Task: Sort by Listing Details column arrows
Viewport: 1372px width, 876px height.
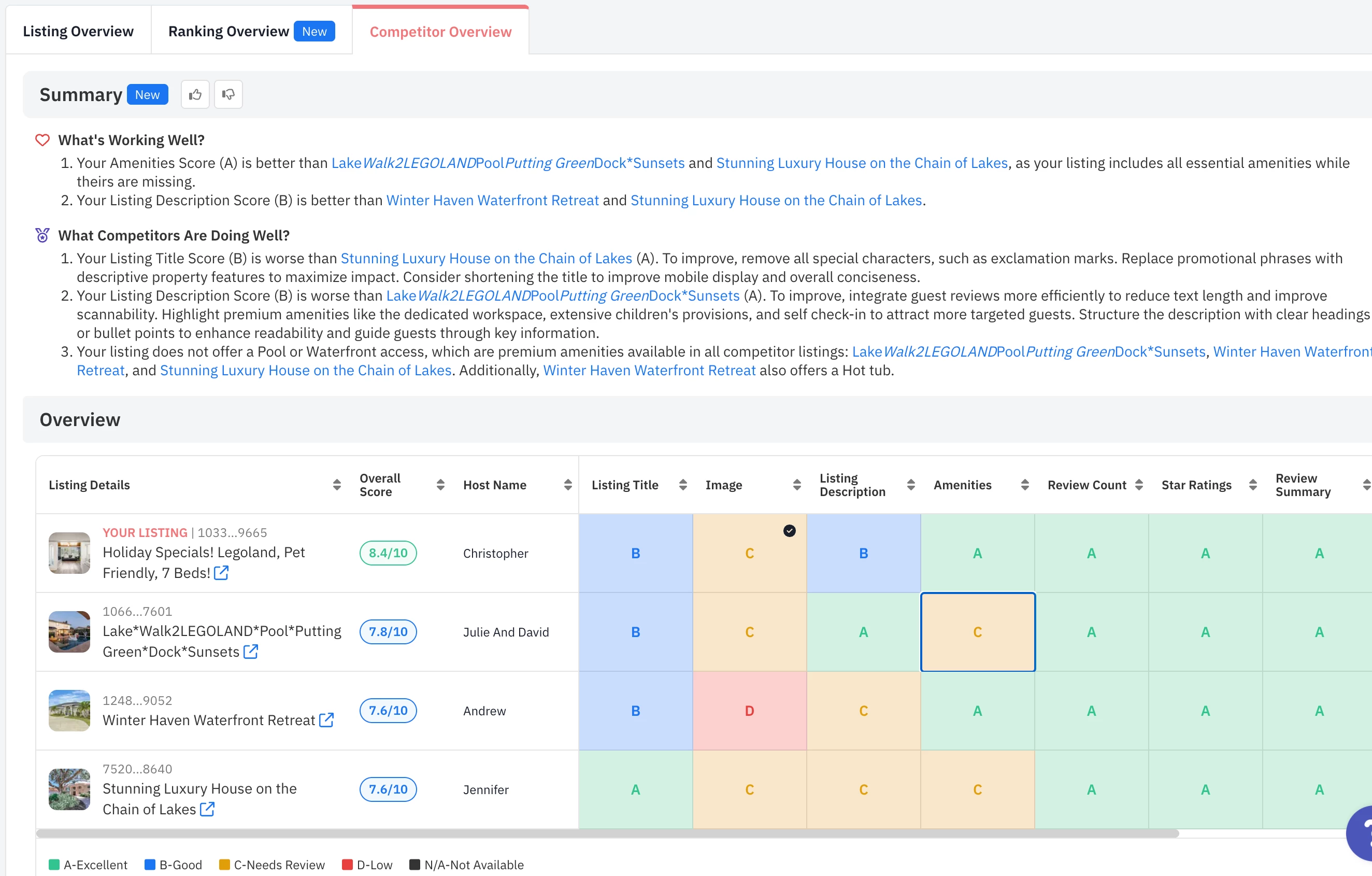Action: (x=337, y=485)
